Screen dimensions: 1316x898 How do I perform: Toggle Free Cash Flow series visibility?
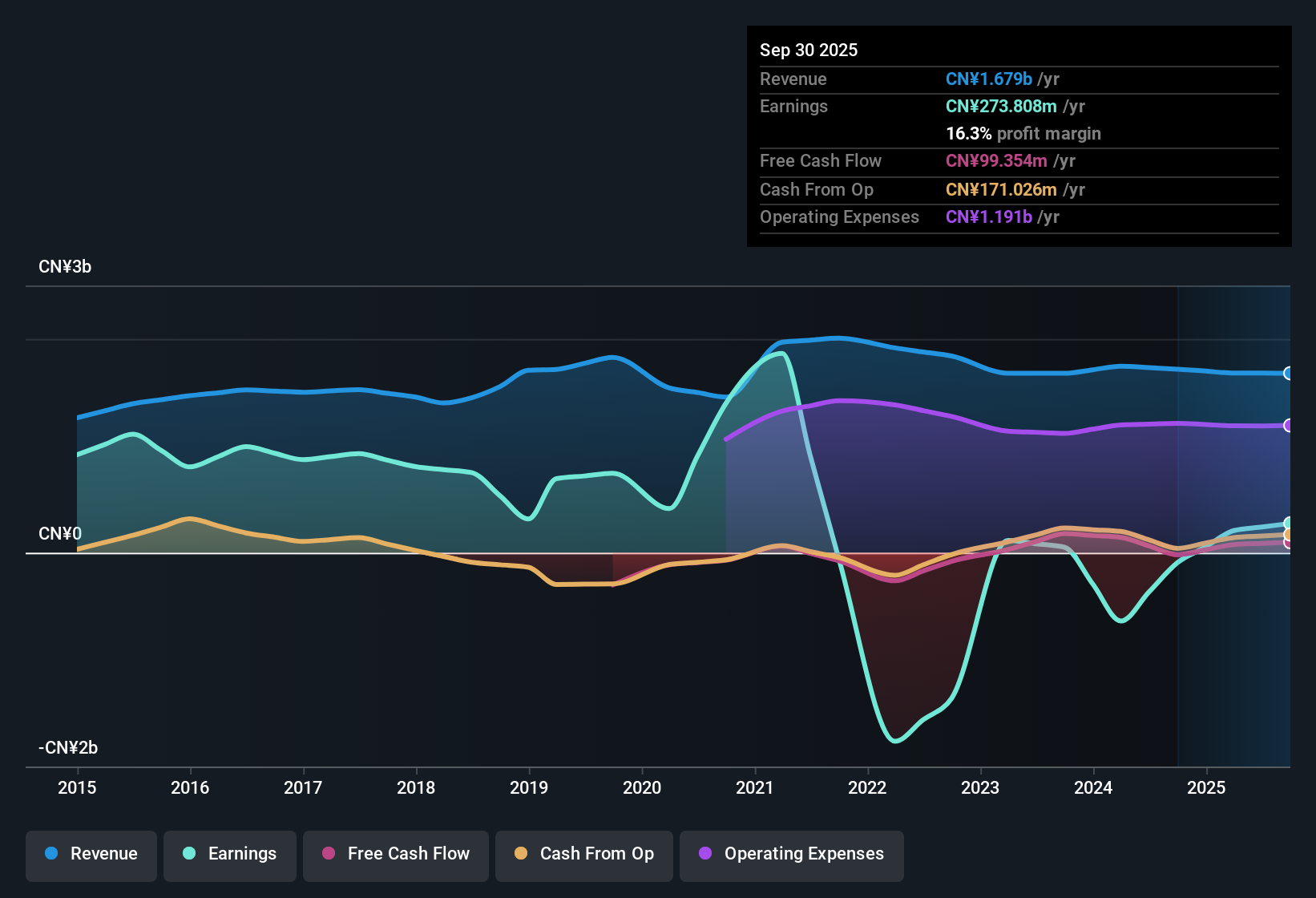pyautogui.click(x=395, y=854)
